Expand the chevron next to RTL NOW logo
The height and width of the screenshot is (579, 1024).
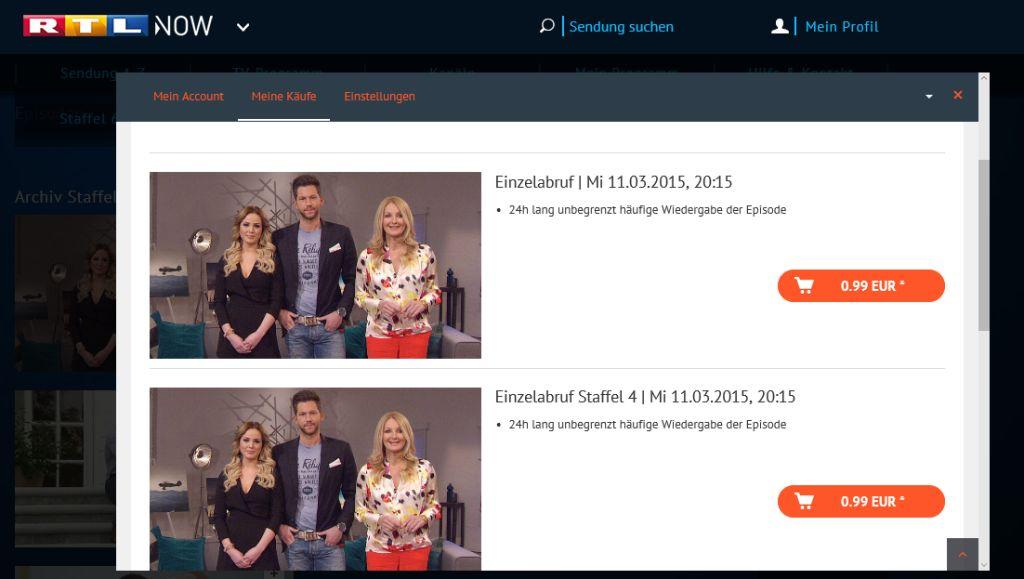(243, 27)
